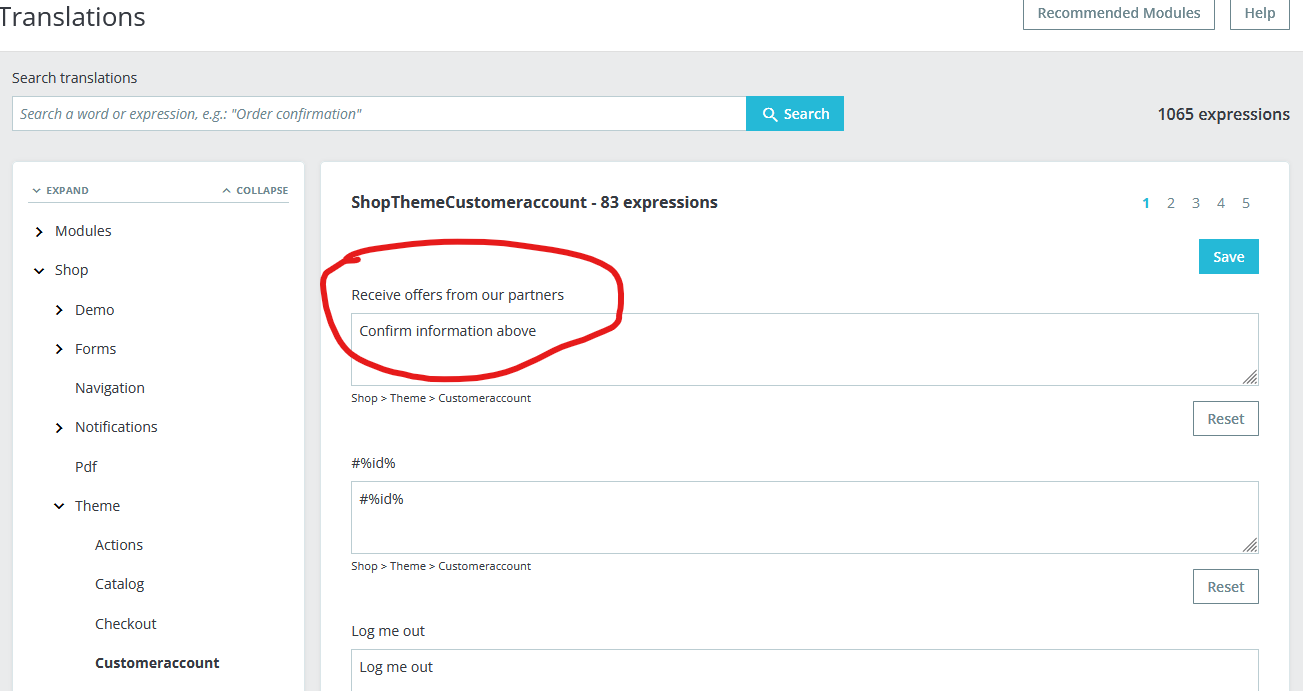The image size is (1303, 691).
Task: Go to page 2 of expressions
Action: click(1171, 203)
